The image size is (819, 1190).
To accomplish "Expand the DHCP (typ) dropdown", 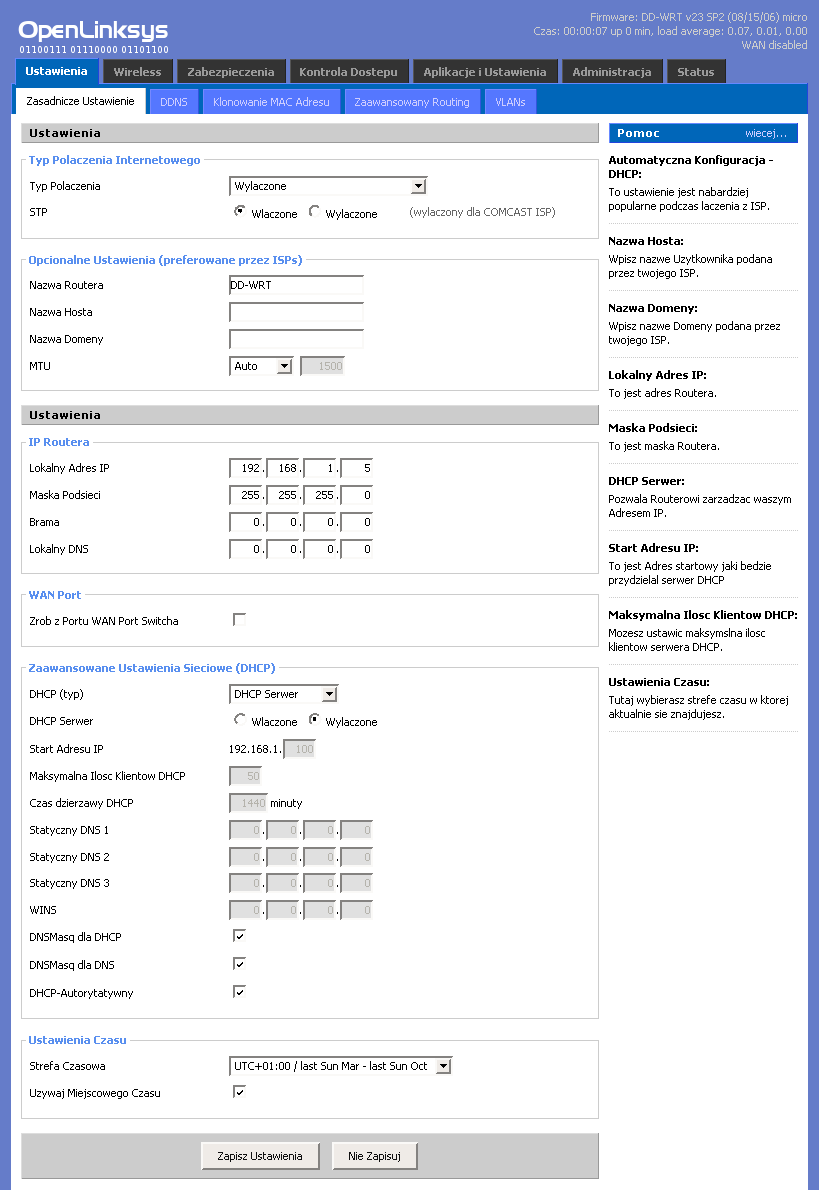I will tap(283, 694).
